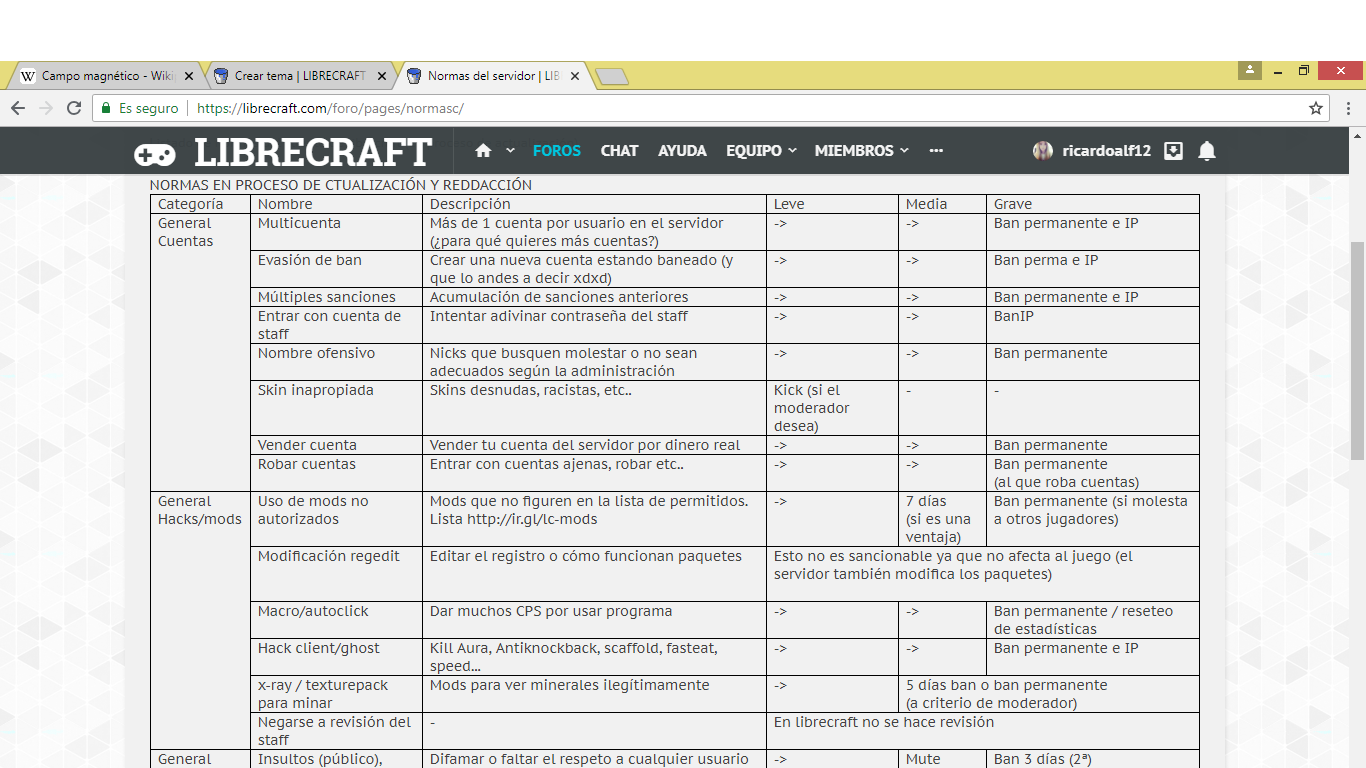Open the FOROS section
The height and width of the screenshot is (768, 1366).
[556, 151]
